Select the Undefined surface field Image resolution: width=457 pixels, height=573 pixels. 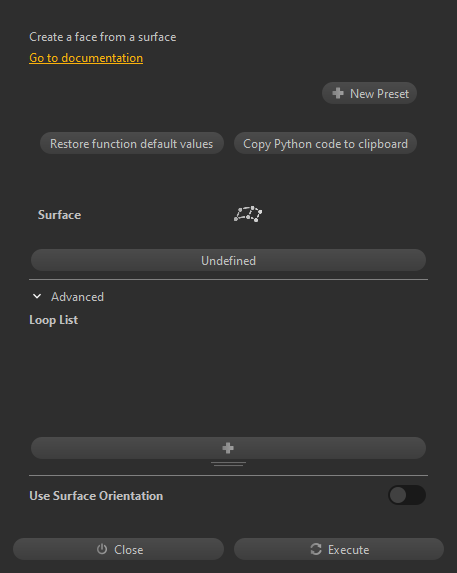[228, 260]
